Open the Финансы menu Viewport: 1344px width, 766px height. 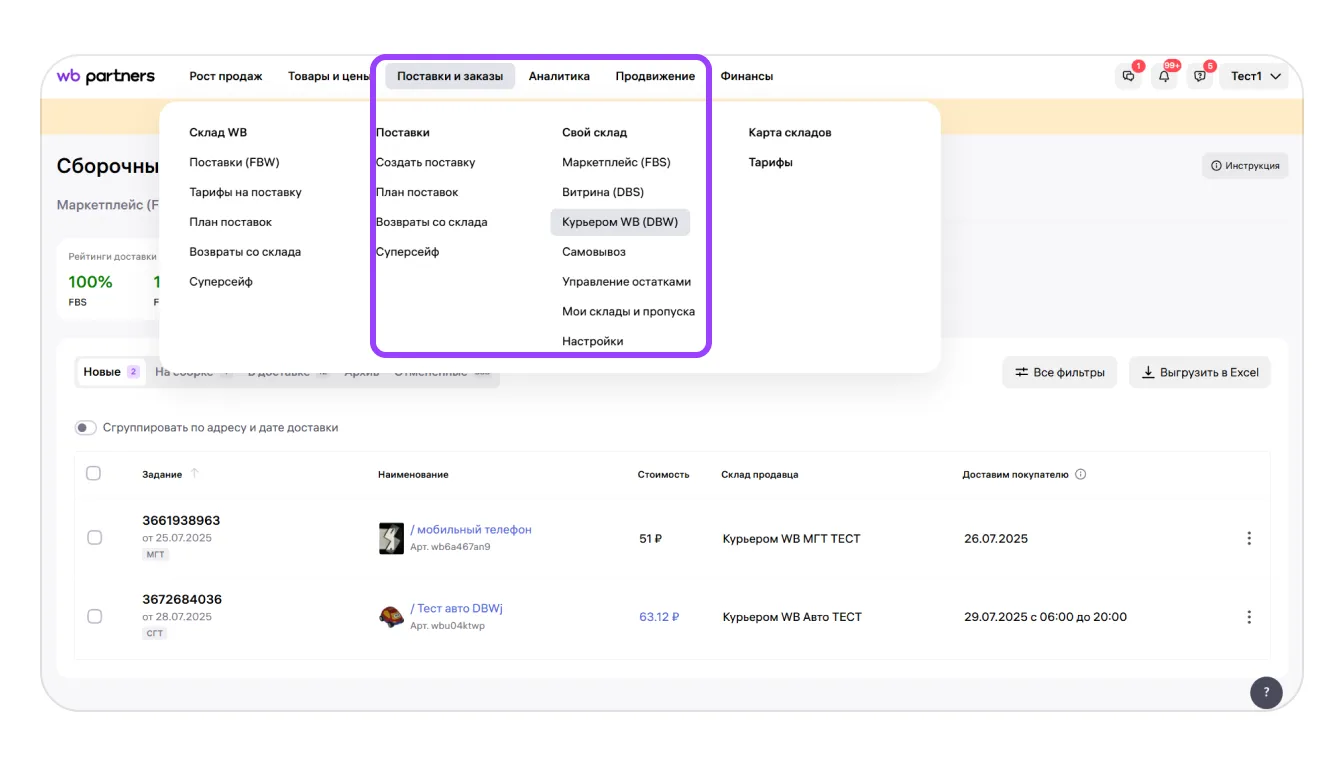click(x=746, y=76)
